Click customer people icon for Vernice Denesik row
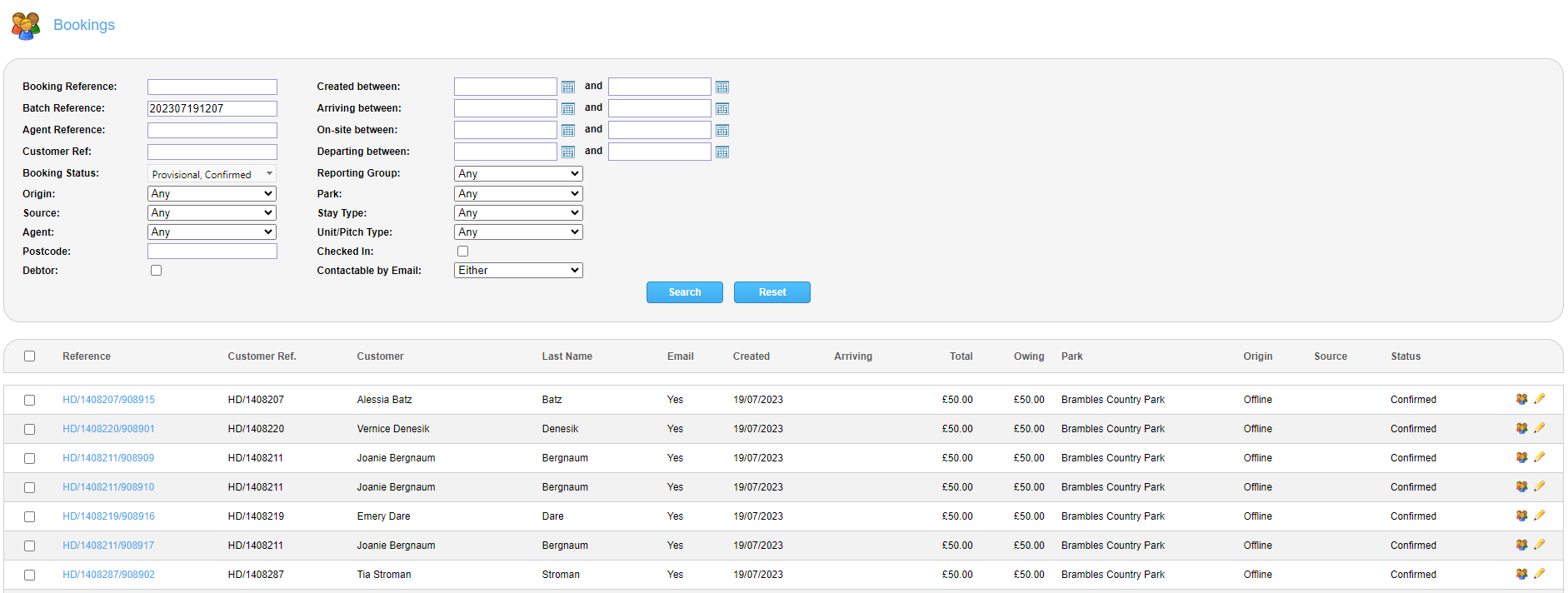1568x593 pixels. [1521, 428]
